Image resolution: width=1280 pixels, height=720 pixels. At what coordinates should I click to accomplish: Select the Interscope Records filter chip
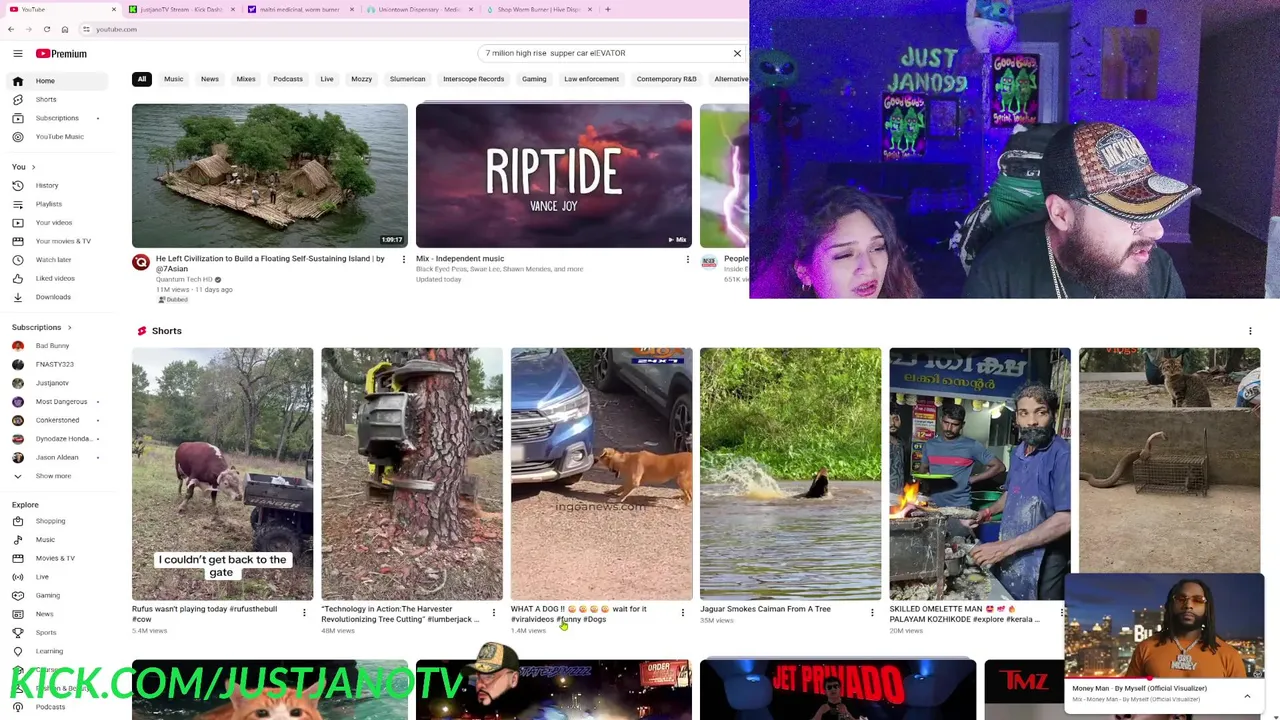[x=473, y=79]
